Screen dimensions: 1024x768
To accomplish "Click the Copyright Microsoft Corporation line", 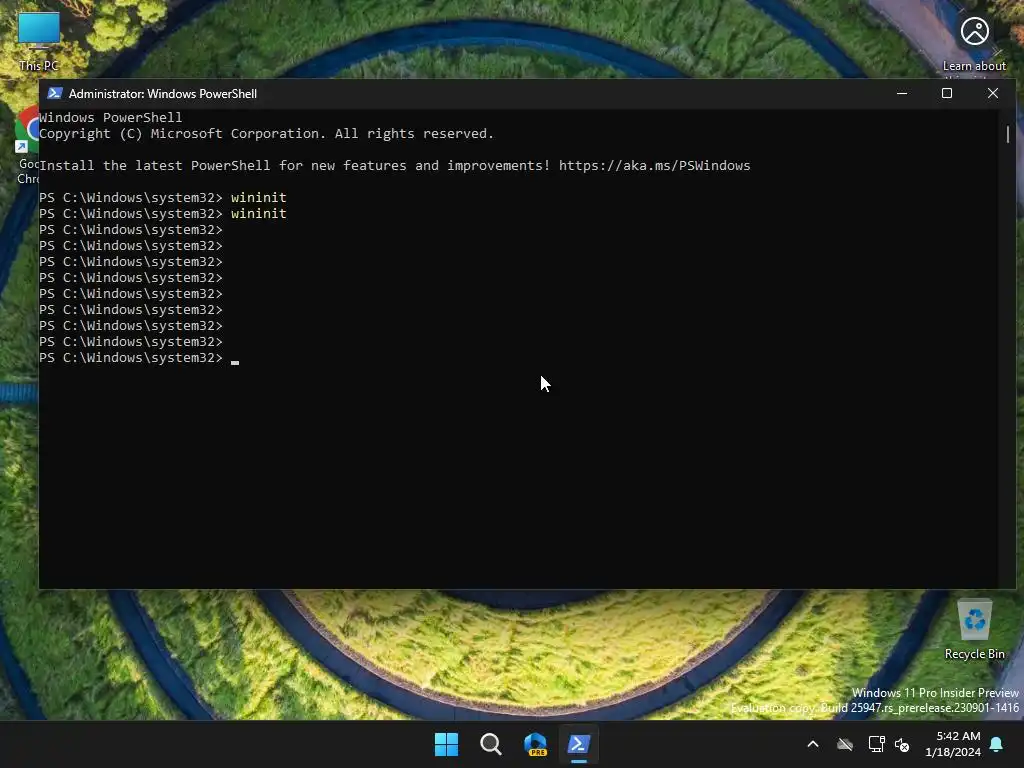I will [x=266, y=134].
